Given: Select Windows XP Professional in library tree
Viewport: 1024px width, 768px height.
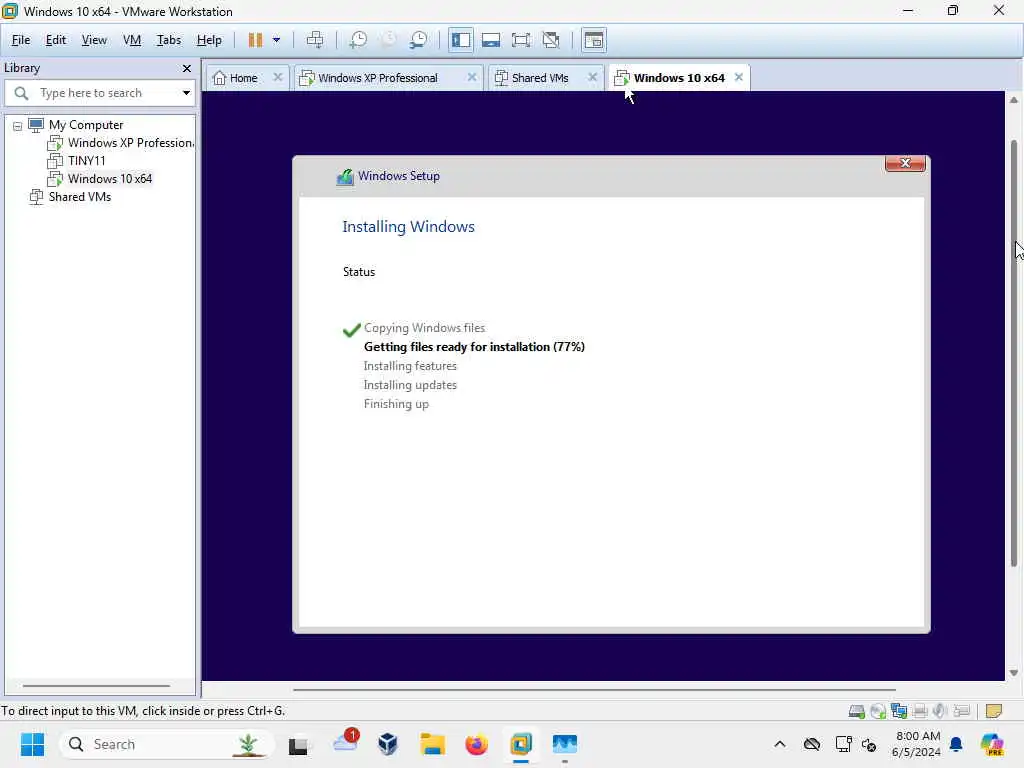Looking at the screenshot, I should coord(121,142).
